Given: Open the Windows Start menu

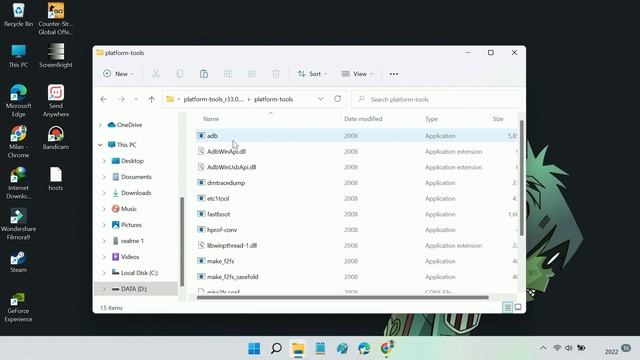Looking at the screenshot, I should 254,349.
